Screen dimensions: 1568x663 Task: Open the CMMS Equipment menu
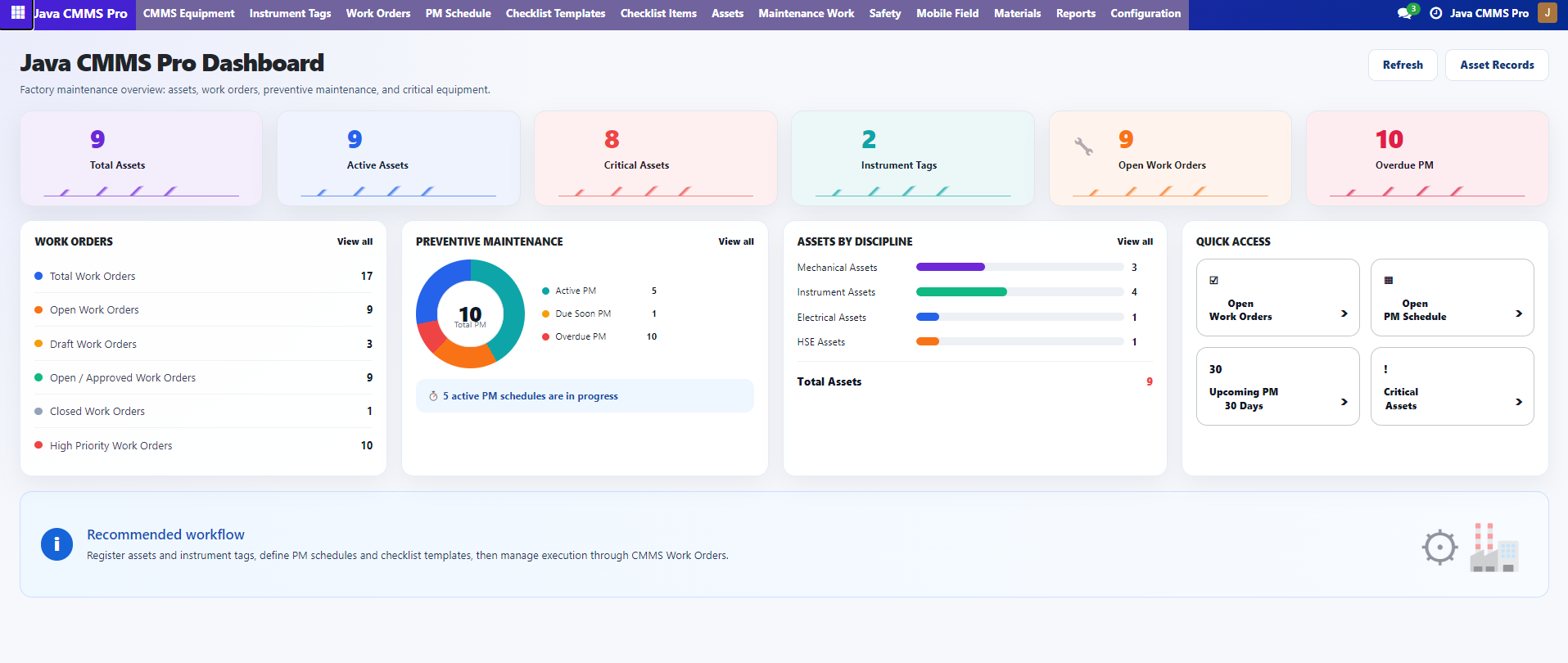[188, 14]
